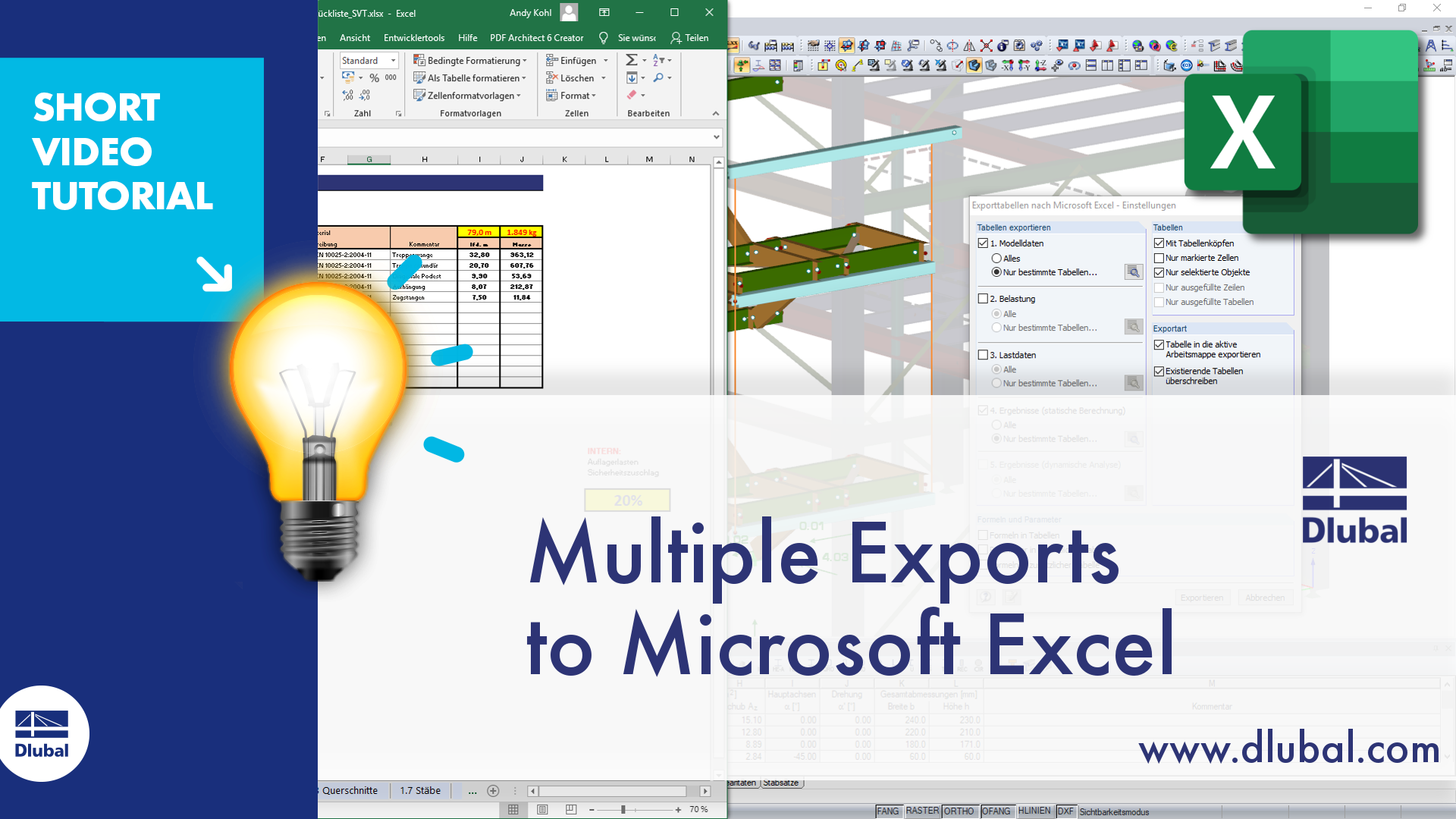Open the Standard number format dropdown
The image size is (1456, 819).
(393, 61)
